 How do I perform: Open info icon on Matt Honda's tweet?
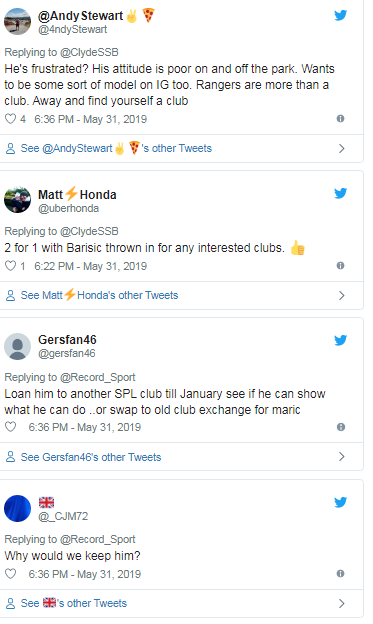coord(340,265)
